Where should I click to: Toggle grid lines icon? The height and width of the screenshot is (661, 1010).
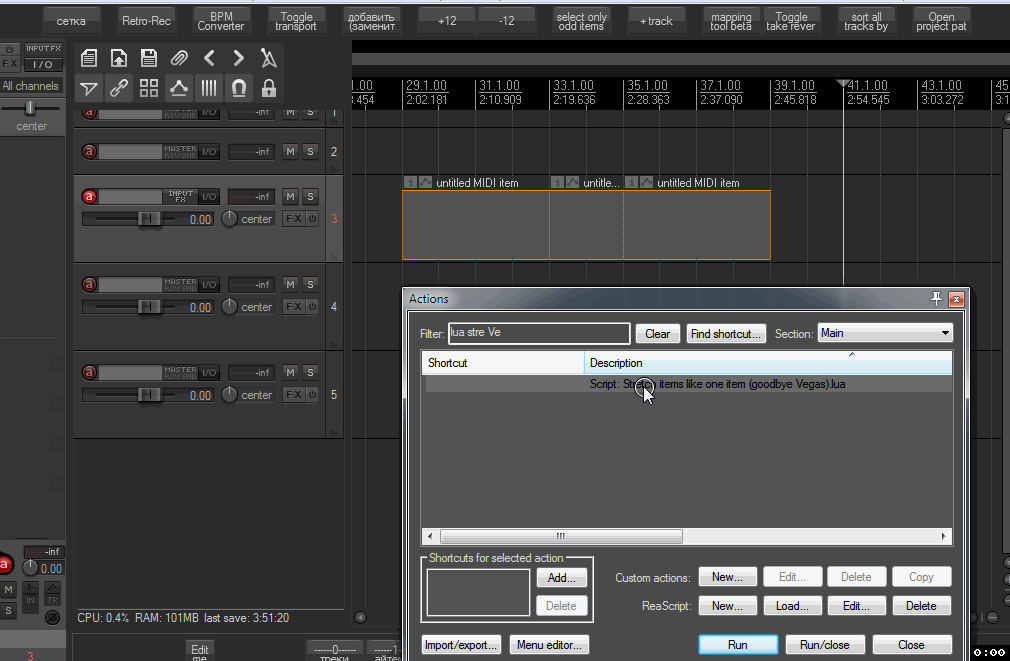tap(209, 88)
